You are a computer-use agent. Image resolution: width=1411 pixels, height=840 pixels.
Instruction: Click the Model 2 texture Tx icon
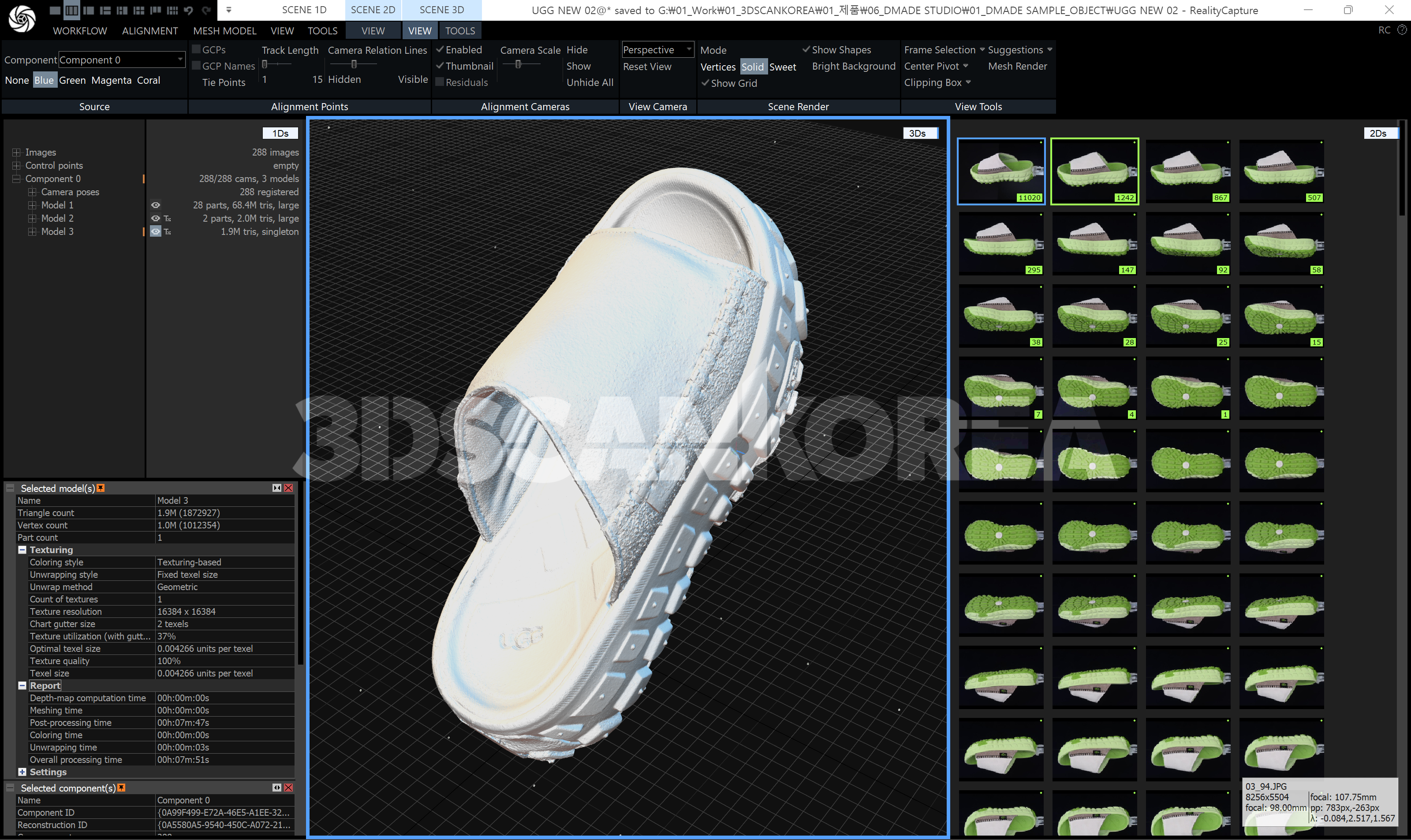(168, 219)
